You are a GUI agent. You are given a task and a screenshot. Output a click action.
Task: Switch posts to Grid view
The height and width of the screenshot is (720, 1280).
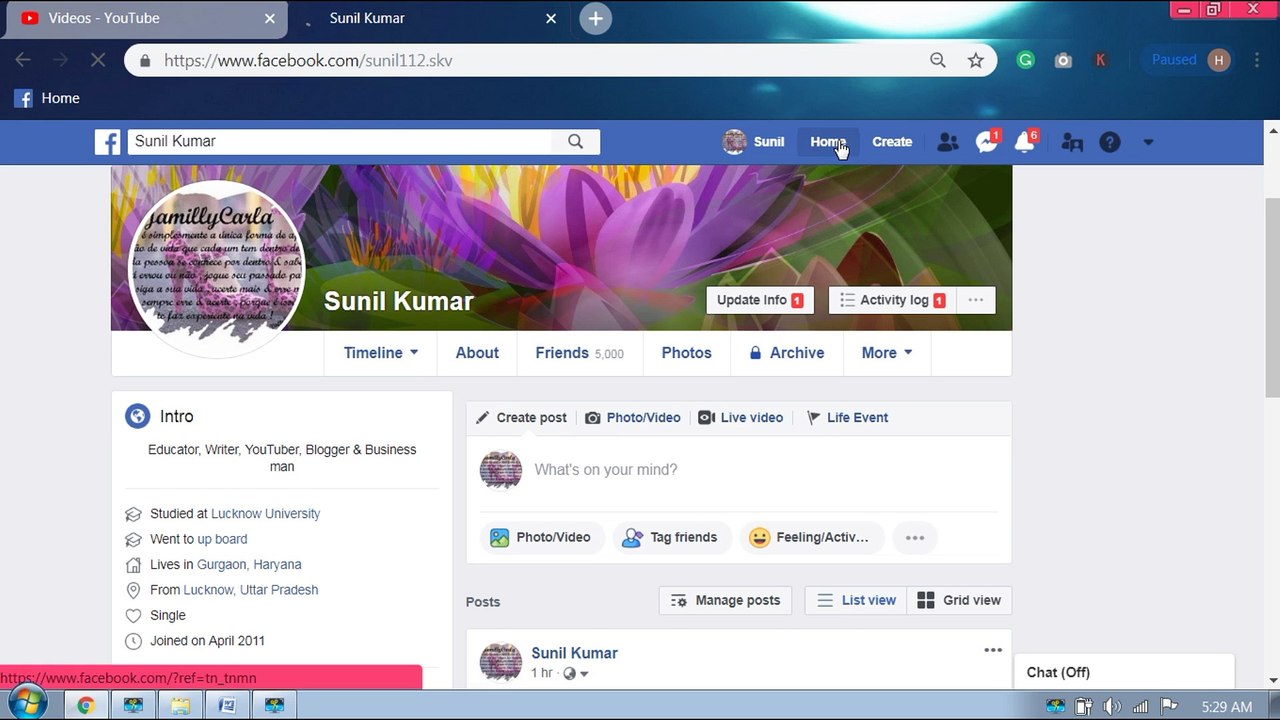pyautogui.click(x=959, y=600)
